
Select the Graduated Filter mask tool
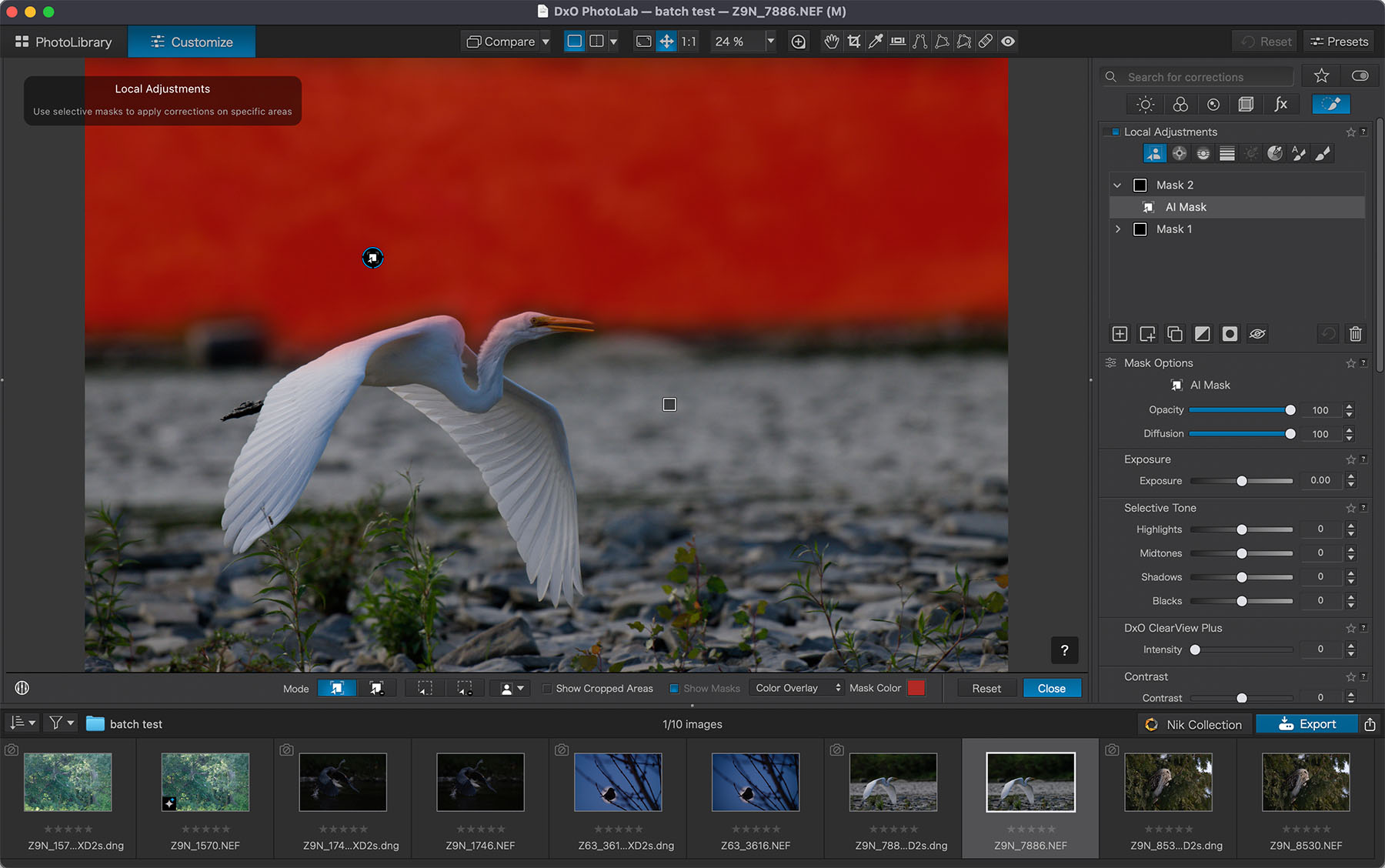1227,154
